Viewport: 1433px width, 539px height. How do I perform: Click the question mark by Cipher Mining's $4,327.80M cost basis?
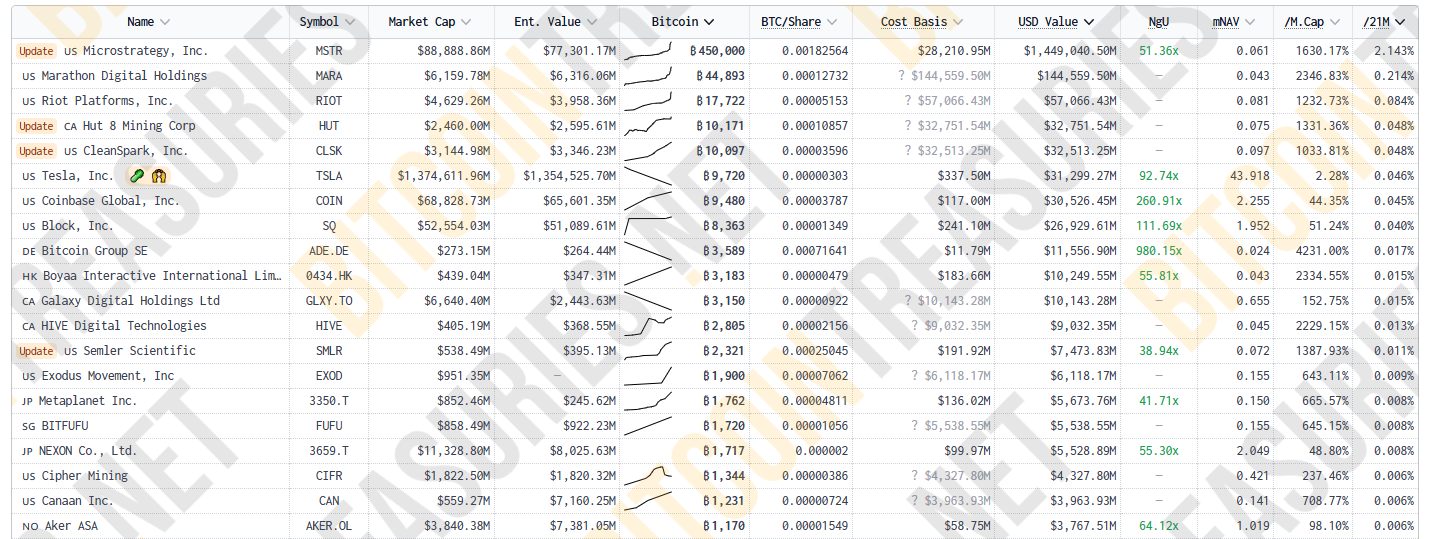pos(915,476)
